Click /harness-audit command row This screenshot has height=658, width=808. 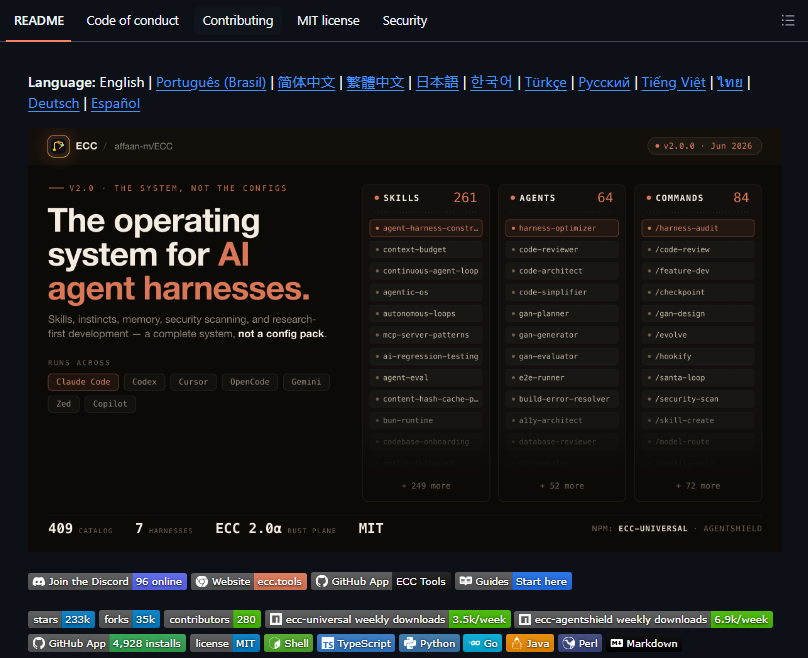click(x=698, y=228)
